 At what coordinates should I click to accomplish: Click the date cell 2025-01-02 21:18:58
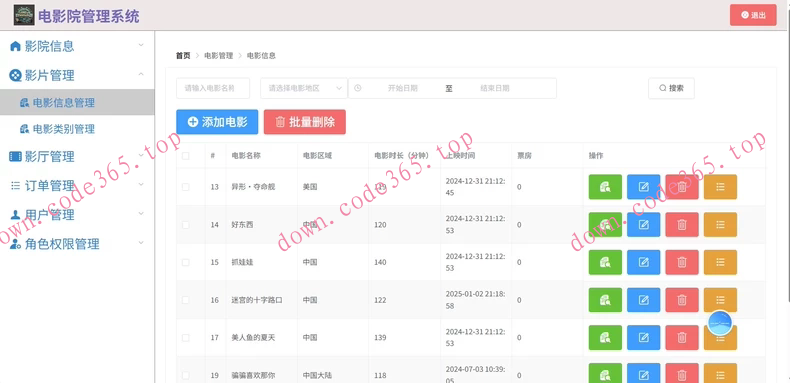pyautogui.click(x=476, y=300)
